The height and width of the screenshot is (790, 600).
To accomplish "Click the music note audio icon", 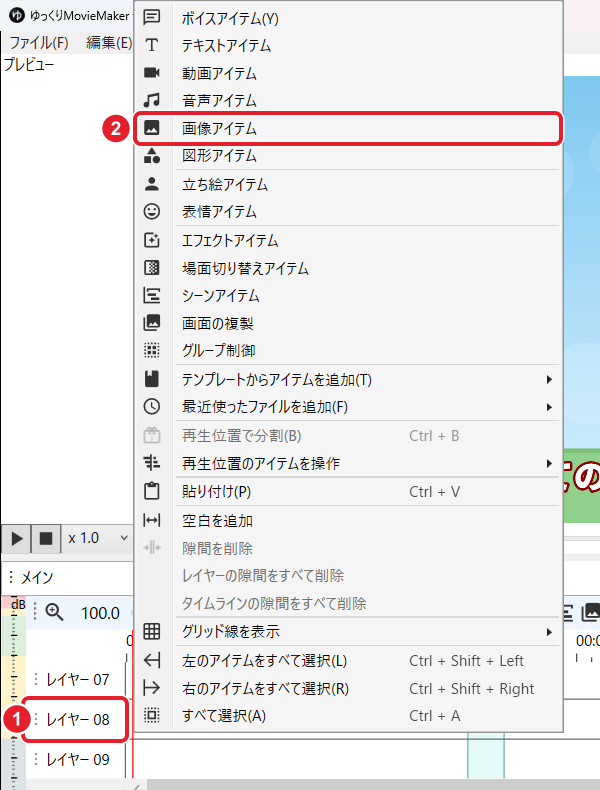I will 152,100.
